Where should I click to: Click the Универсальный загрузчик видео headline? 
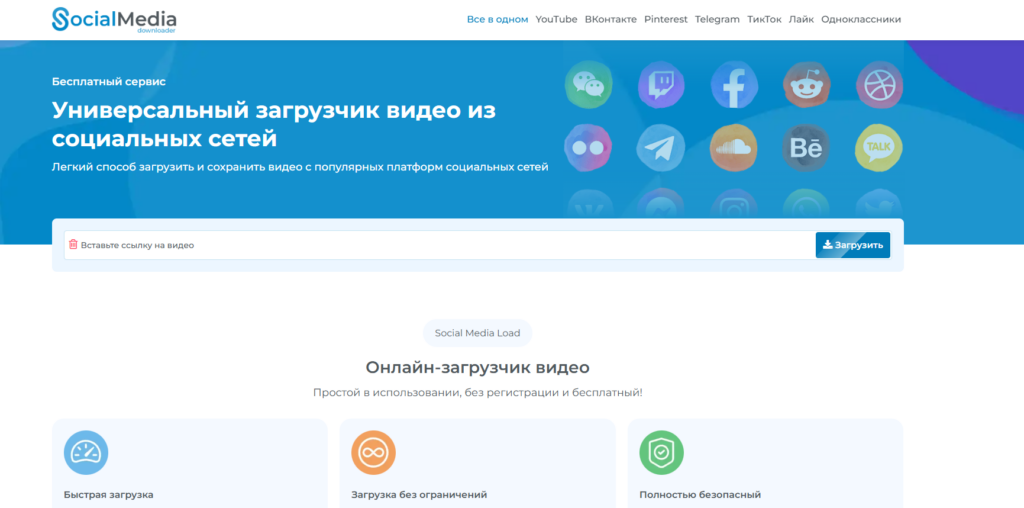274,124
